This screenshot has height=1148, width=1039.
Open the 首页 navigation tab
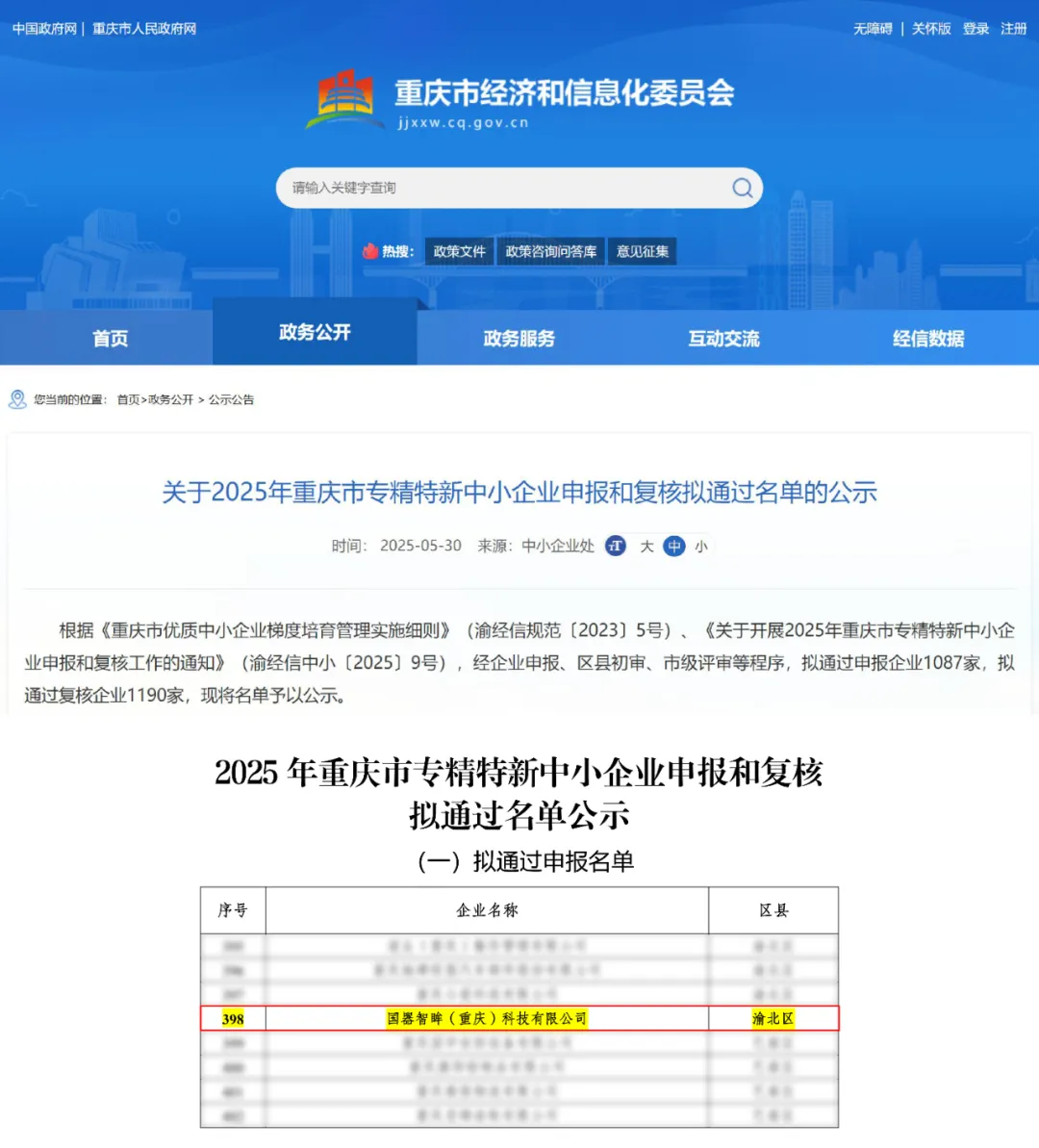point(110,339)
